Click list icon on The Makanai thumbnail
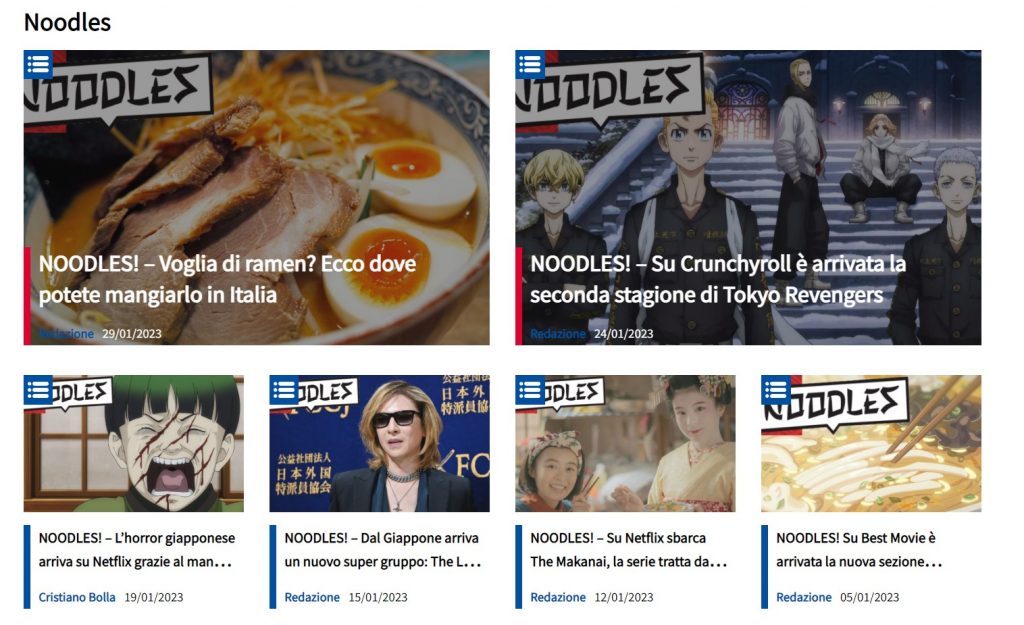 coord(530,390)
